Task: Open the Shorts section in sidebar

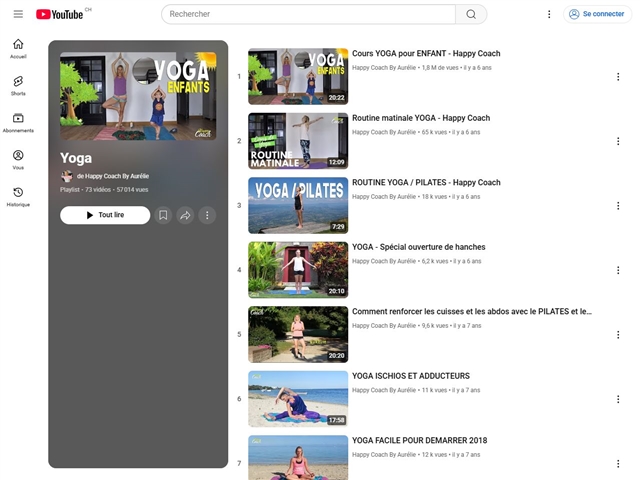Action: tap(18, 86)
